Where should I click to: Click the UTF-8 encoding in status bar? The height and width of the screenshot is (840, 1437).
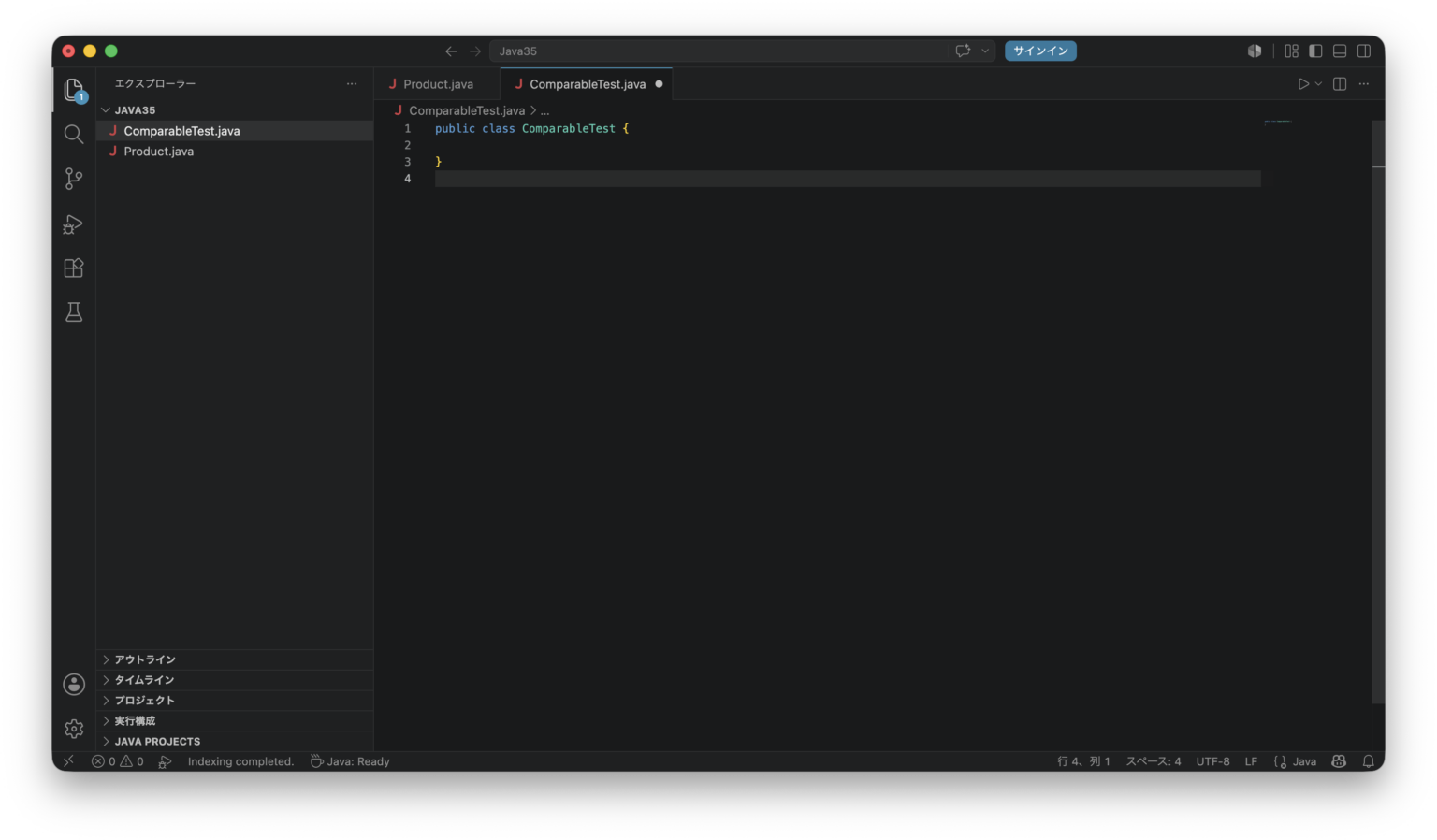coord(1212,761)
